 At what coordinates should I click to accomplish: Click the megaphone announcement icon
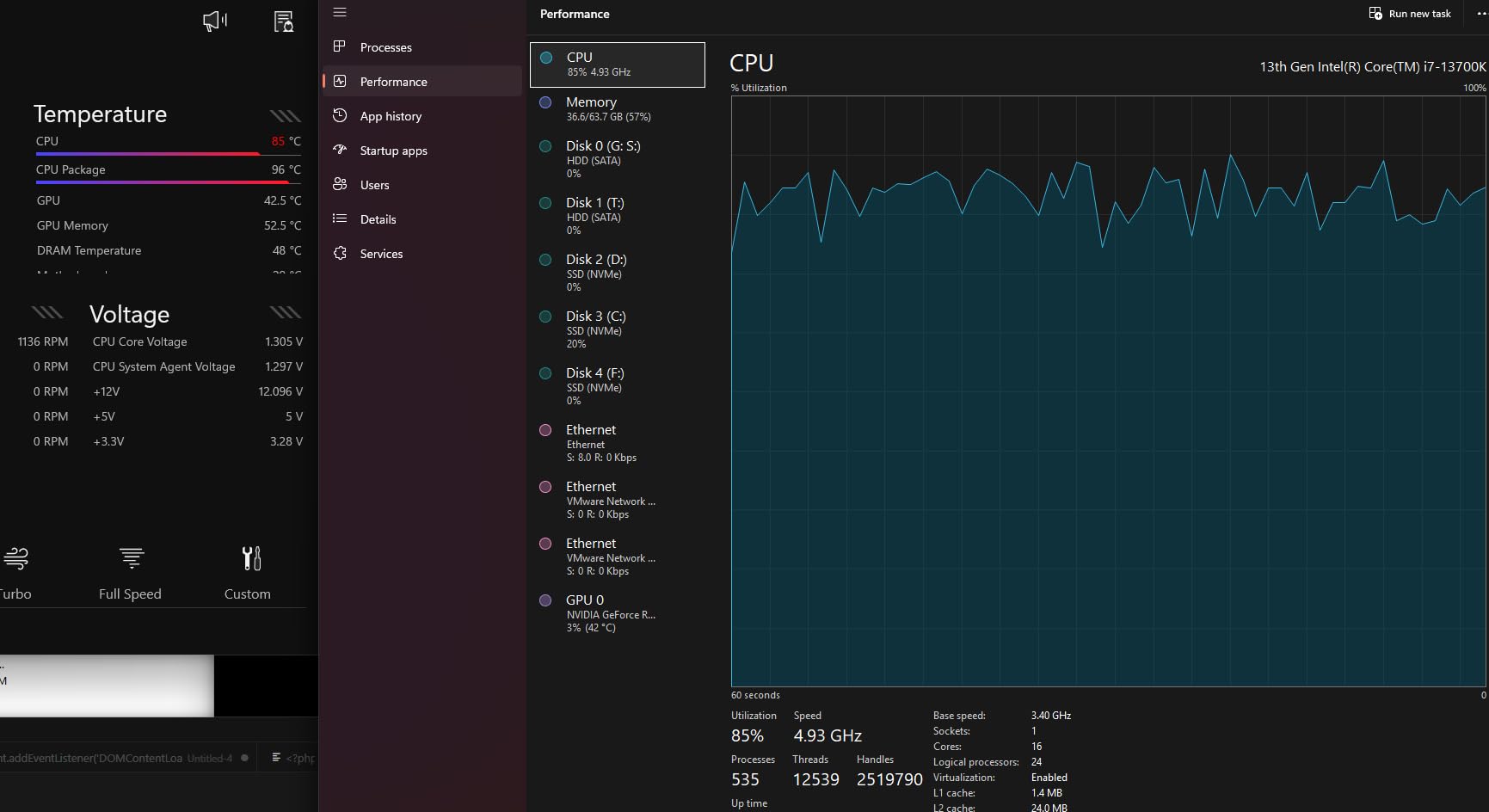tap(214, 21)
